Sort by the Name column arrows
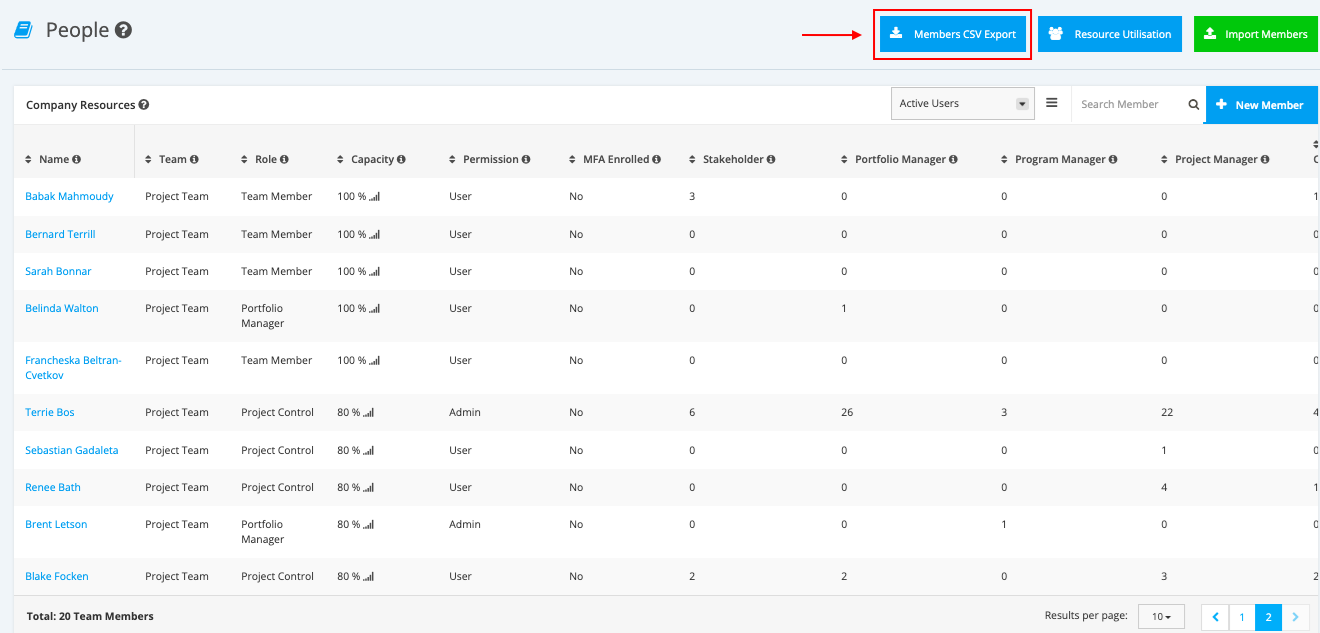The width and height of the screenshot is (1320, 633). pos(29,159)
